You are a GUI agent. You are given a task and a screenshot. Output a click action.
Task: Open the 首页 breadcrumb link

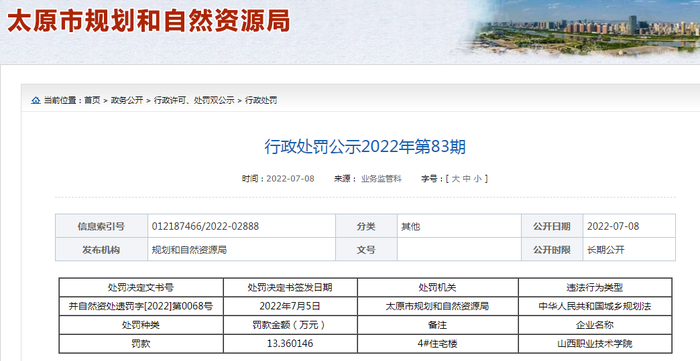pyautogui.click(x=92, y=100)
